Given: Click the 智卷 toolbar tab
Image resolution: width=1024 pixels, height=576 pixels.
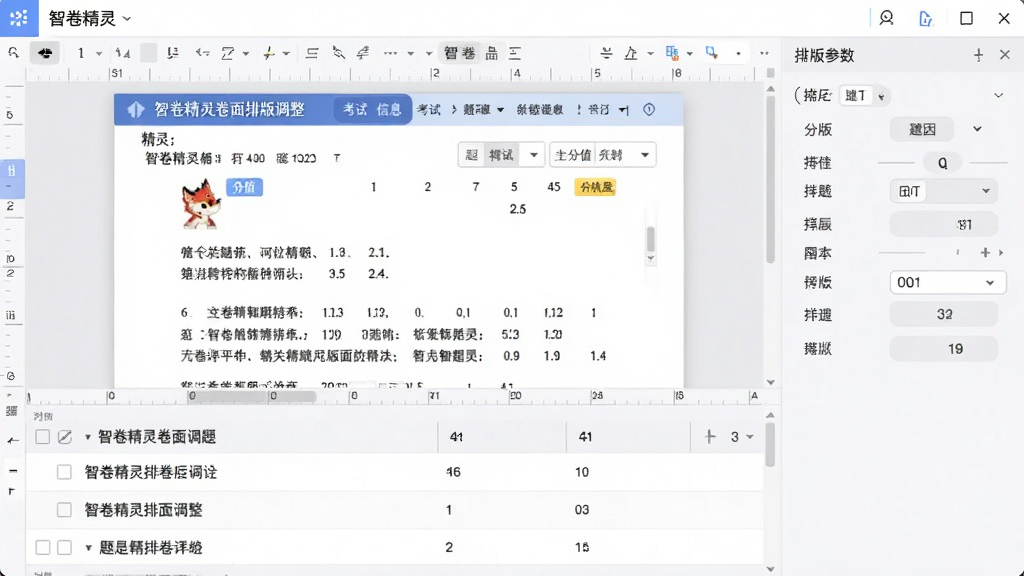Looking at the screenshot, I should 459,54.
